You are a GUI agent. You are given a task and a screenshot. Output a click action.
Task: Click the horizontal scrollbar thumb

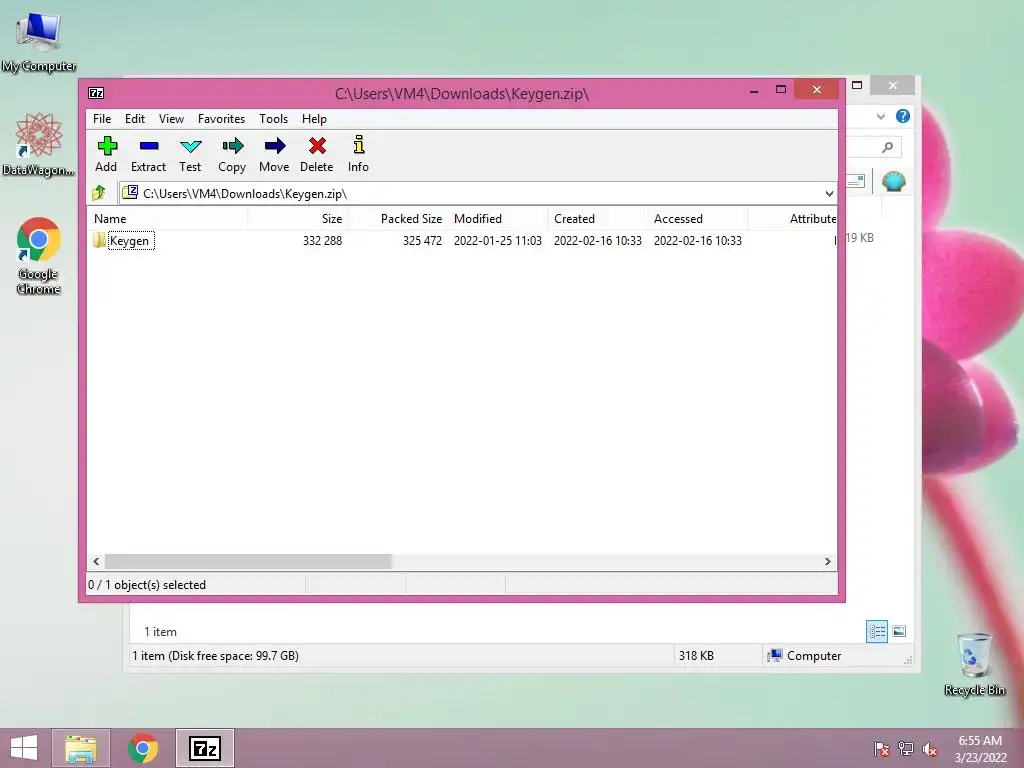click(248, 561)
